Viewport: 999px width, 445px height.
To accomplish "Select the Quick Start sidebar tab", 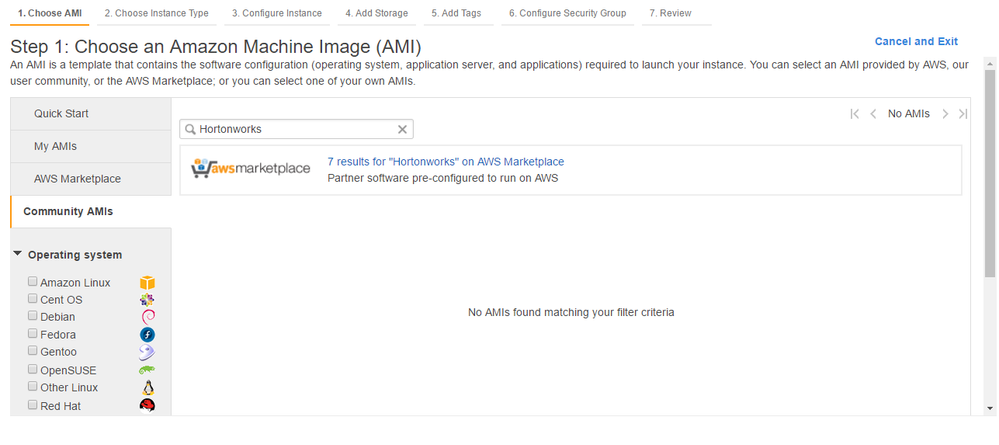I will pos(90,114).
